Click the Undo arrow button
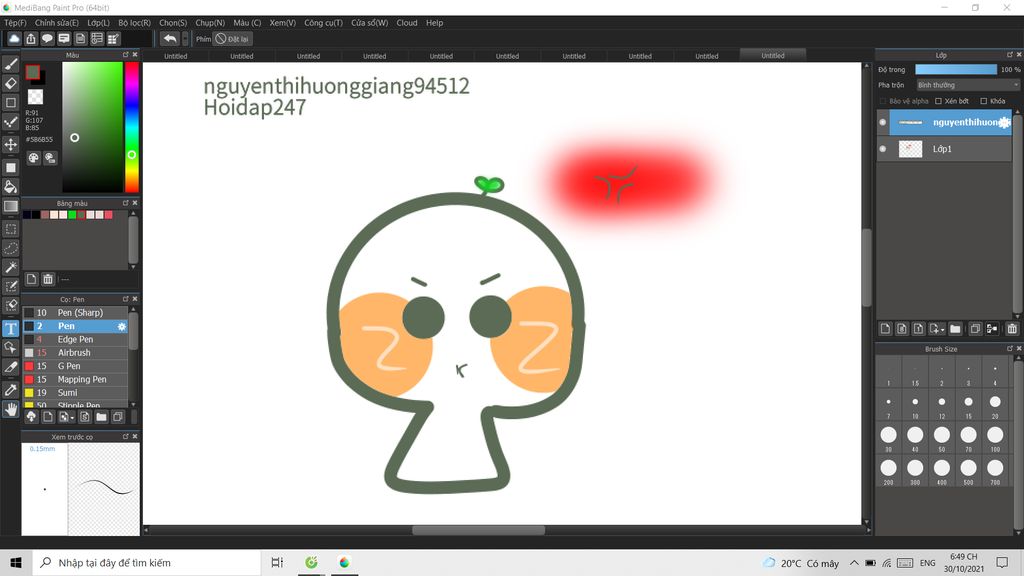The height and width of the screenshot is (576, 1024). (170, 39)
